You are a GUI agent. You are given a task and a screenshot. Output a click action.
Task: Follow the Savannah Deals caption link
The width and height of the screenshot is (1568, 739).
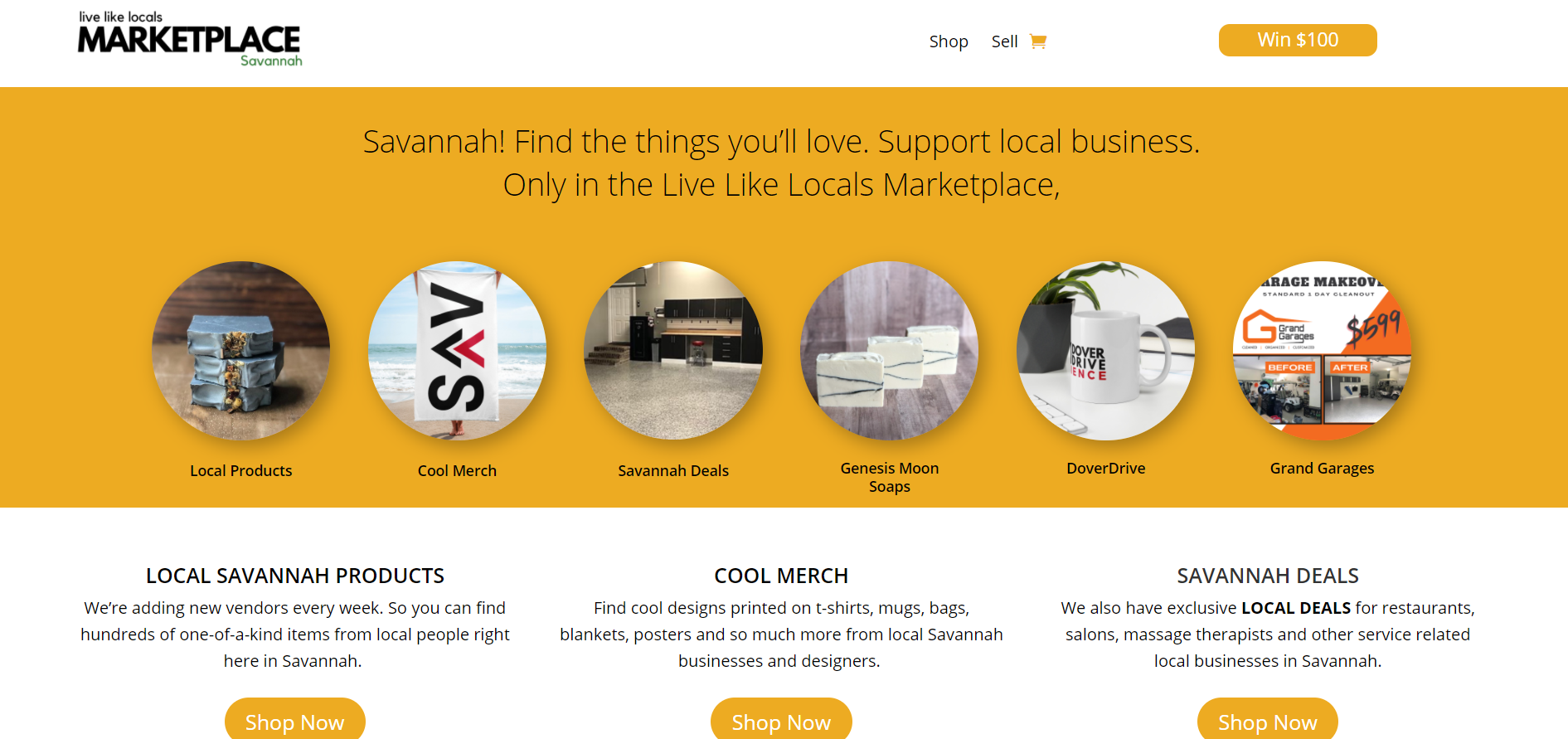673,470
